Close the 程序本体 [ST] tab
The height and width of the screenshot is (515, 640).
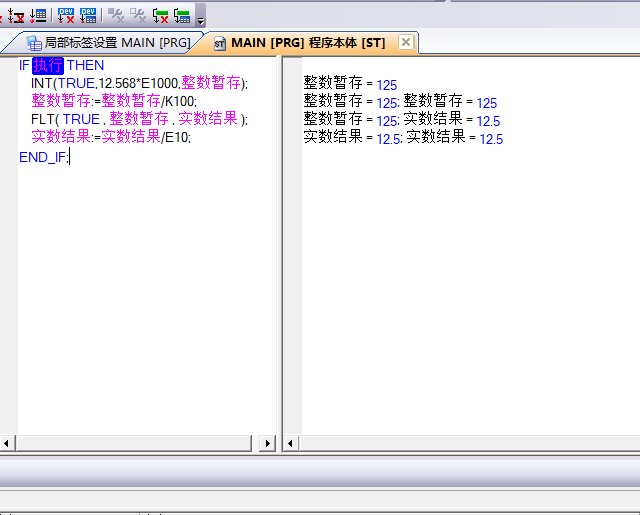click(405, 42)
